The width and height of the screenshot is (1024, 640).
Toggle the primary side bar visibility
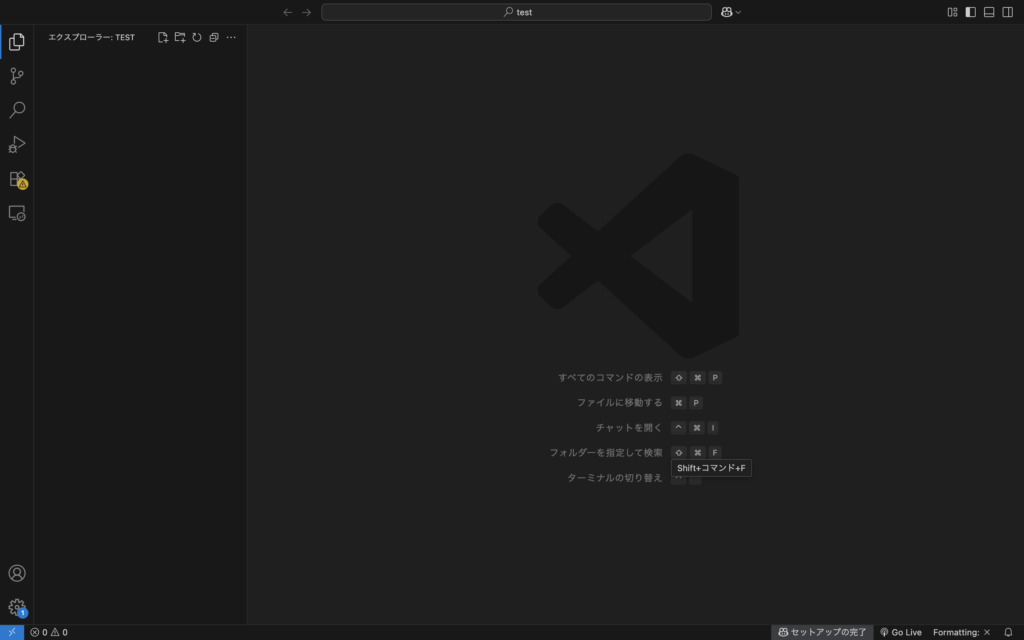tap(970, 12)
